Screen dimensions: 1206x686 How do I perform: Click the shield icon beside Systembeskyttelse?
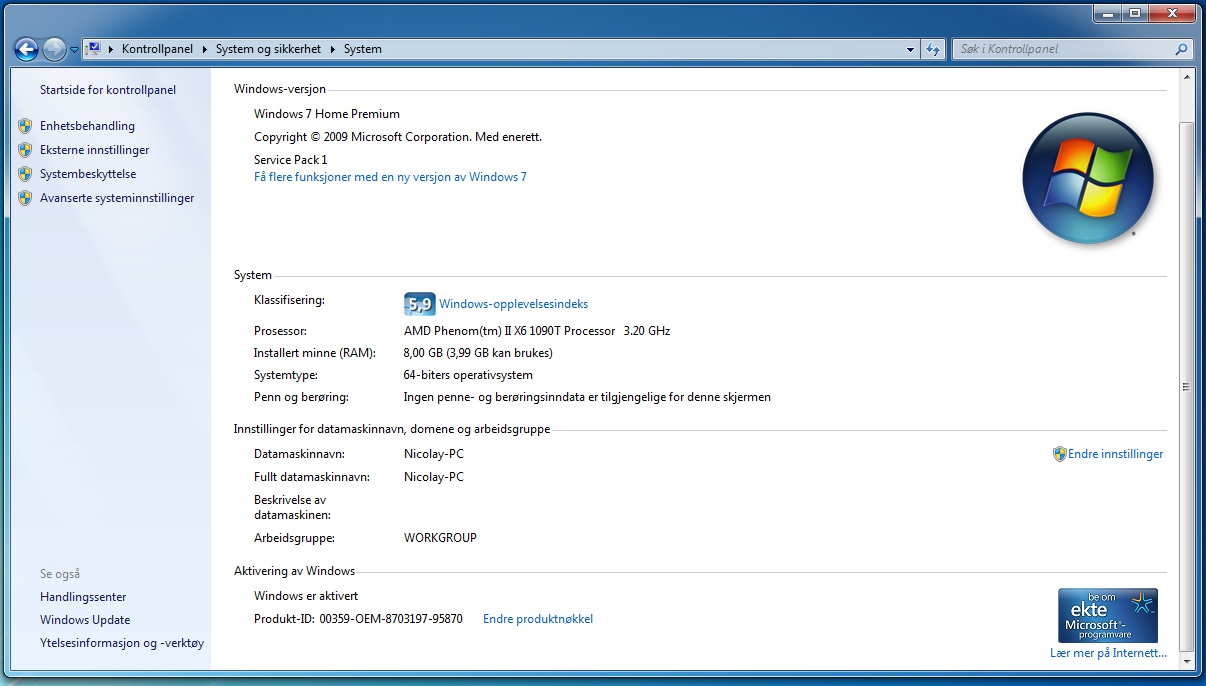pos(25,174)
